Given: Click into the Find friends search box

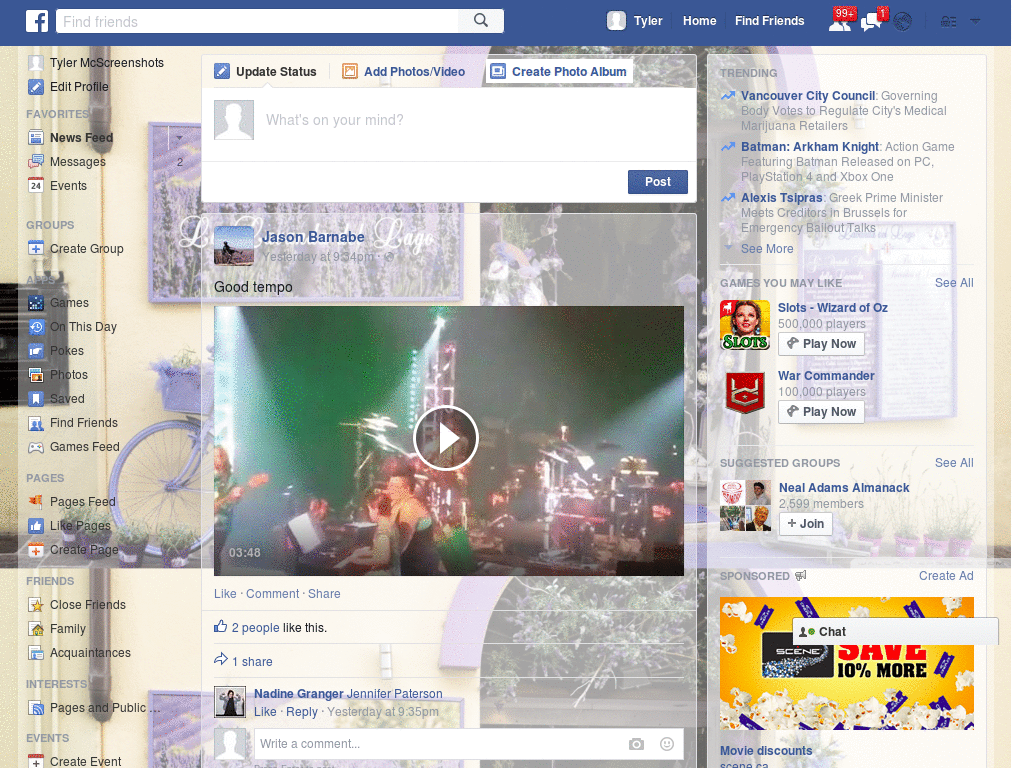Looking at the screenshot, I should [257, 21].
